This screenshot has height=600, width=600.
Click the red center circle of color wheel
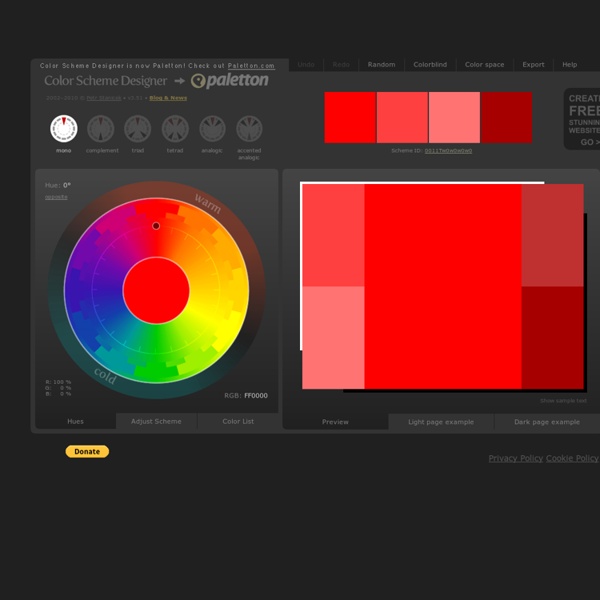tap(156, 290)
